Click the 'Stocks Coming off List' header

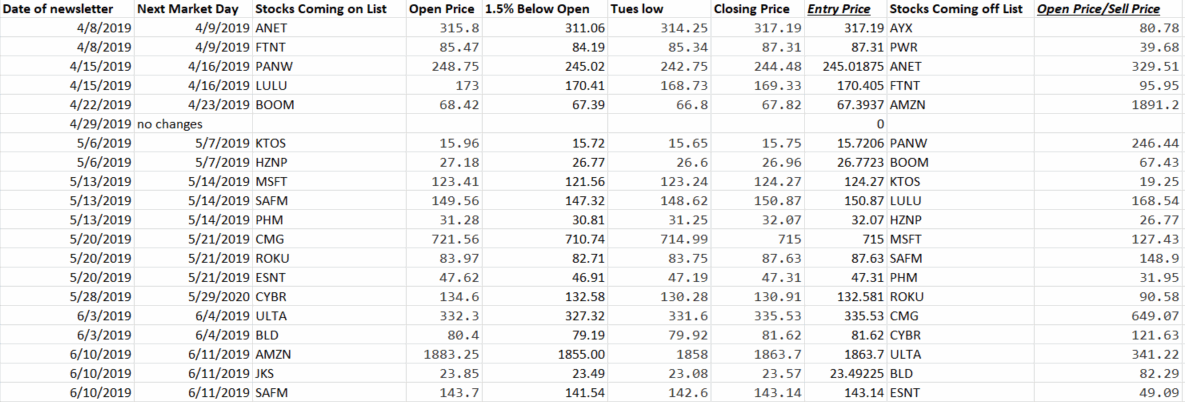(957, 10)
